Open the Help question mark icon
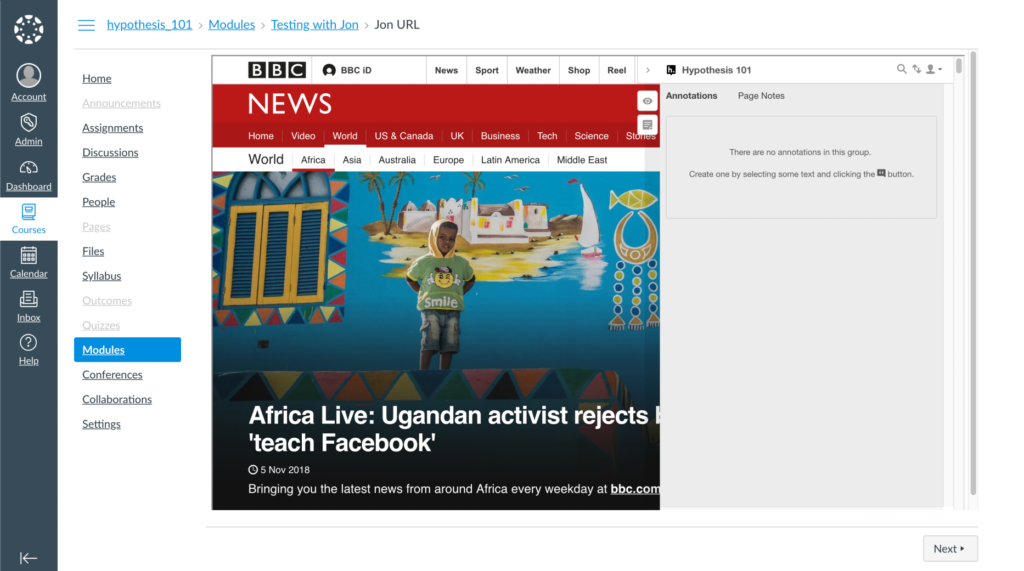The height and width of the screenshot is (571, 1024). 29,342
